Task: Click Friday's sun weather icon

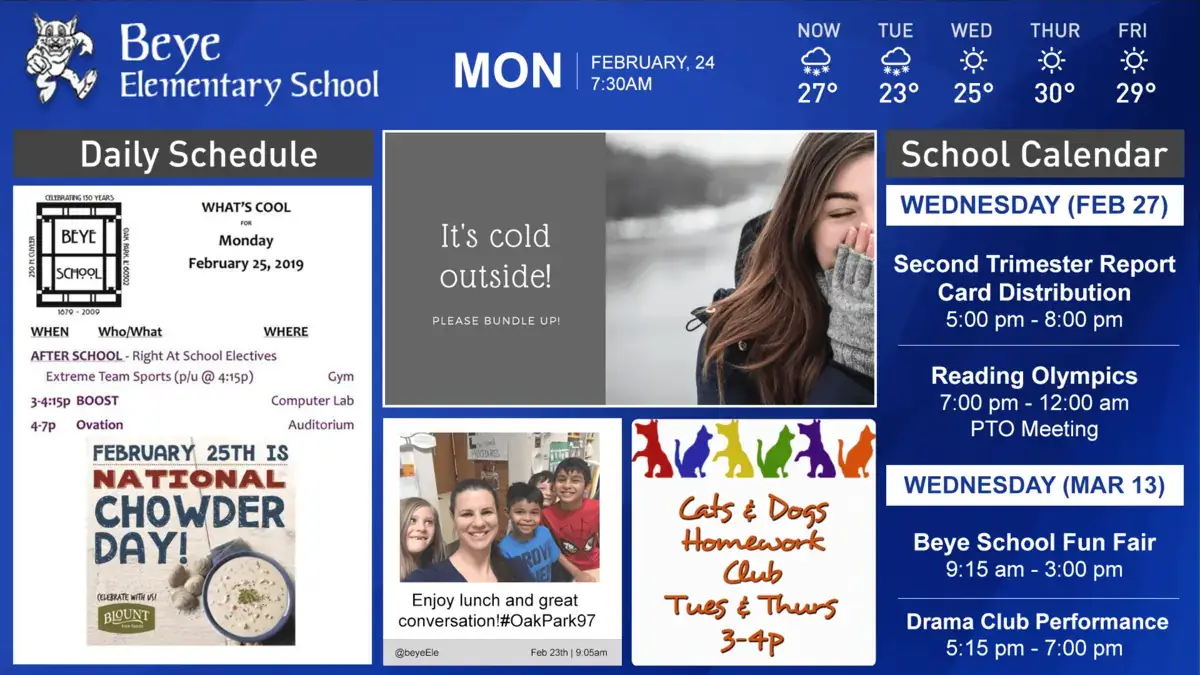Action: (1133, 62)
